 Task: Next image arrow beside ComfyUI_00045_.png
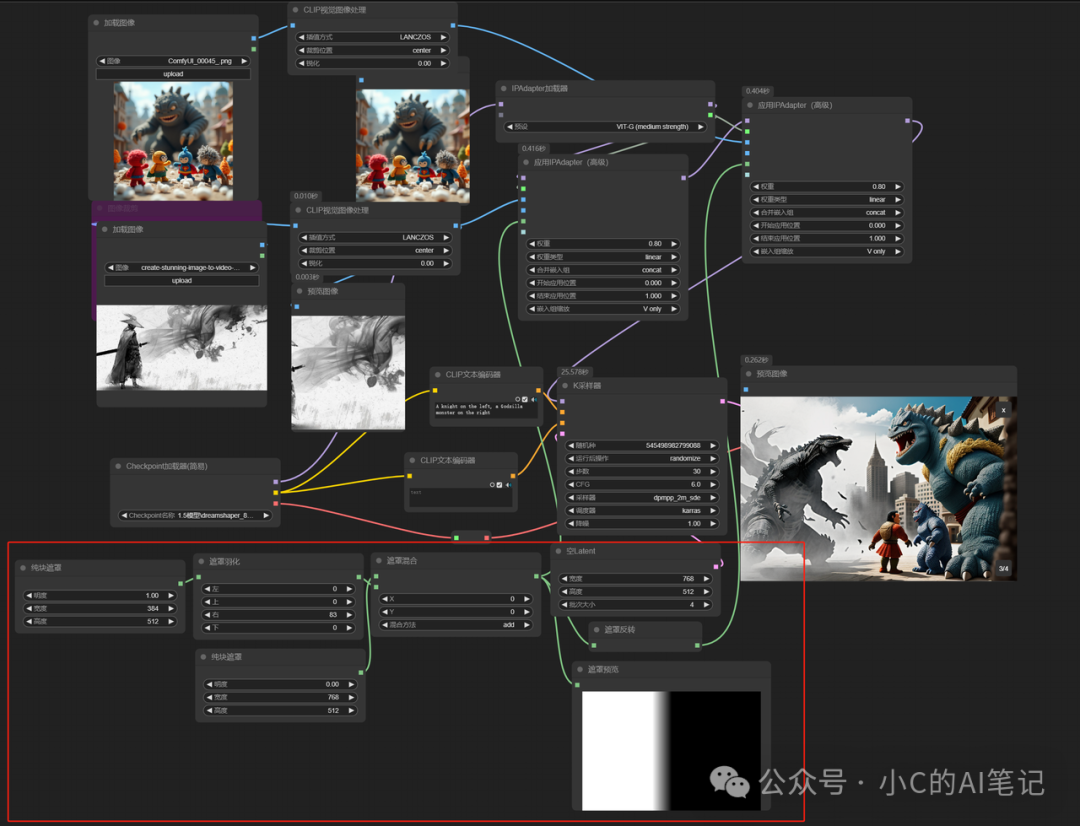tap(244, 61)
